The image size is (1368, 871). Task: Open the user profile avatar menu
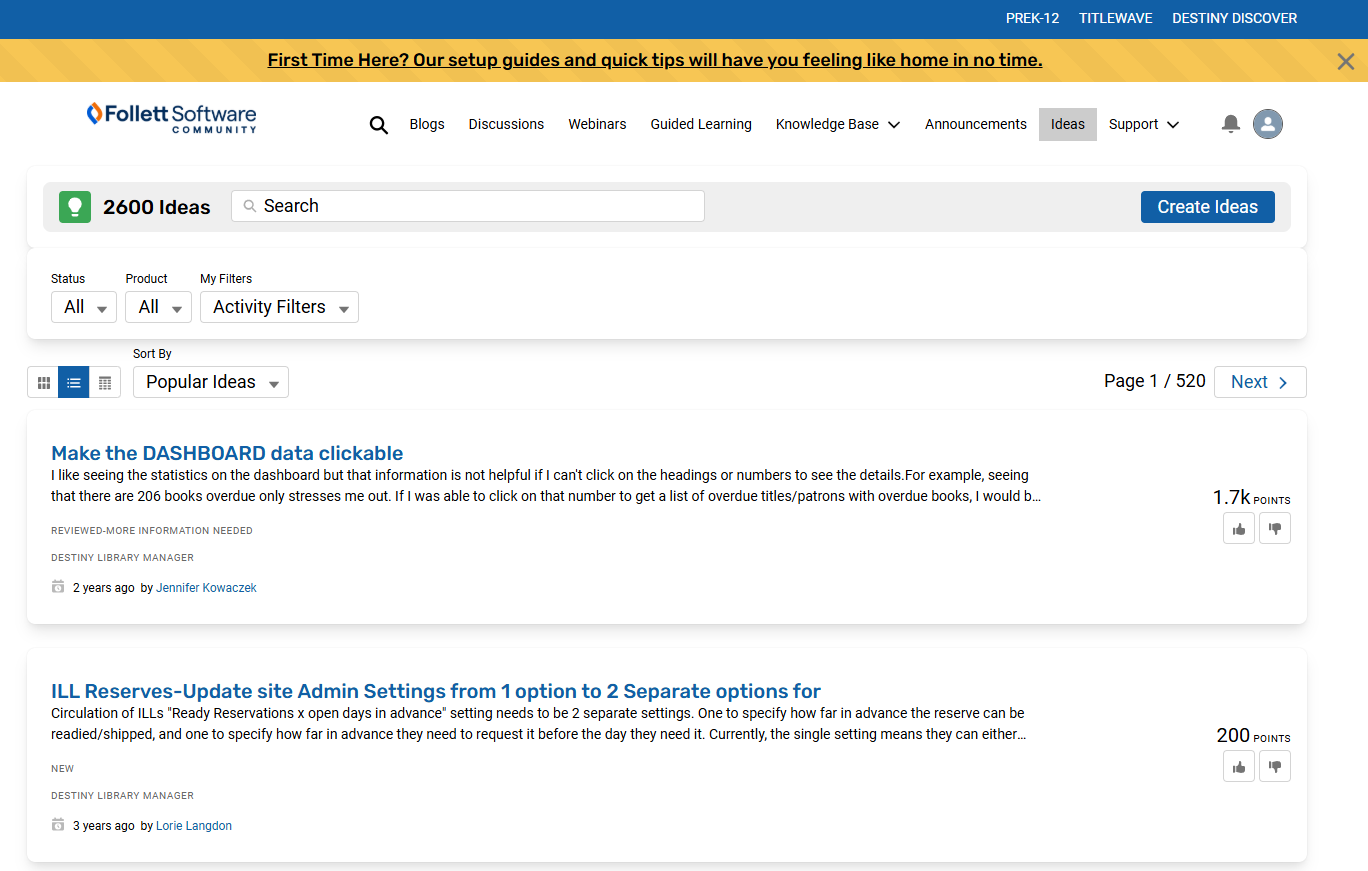coord(1267,124)
